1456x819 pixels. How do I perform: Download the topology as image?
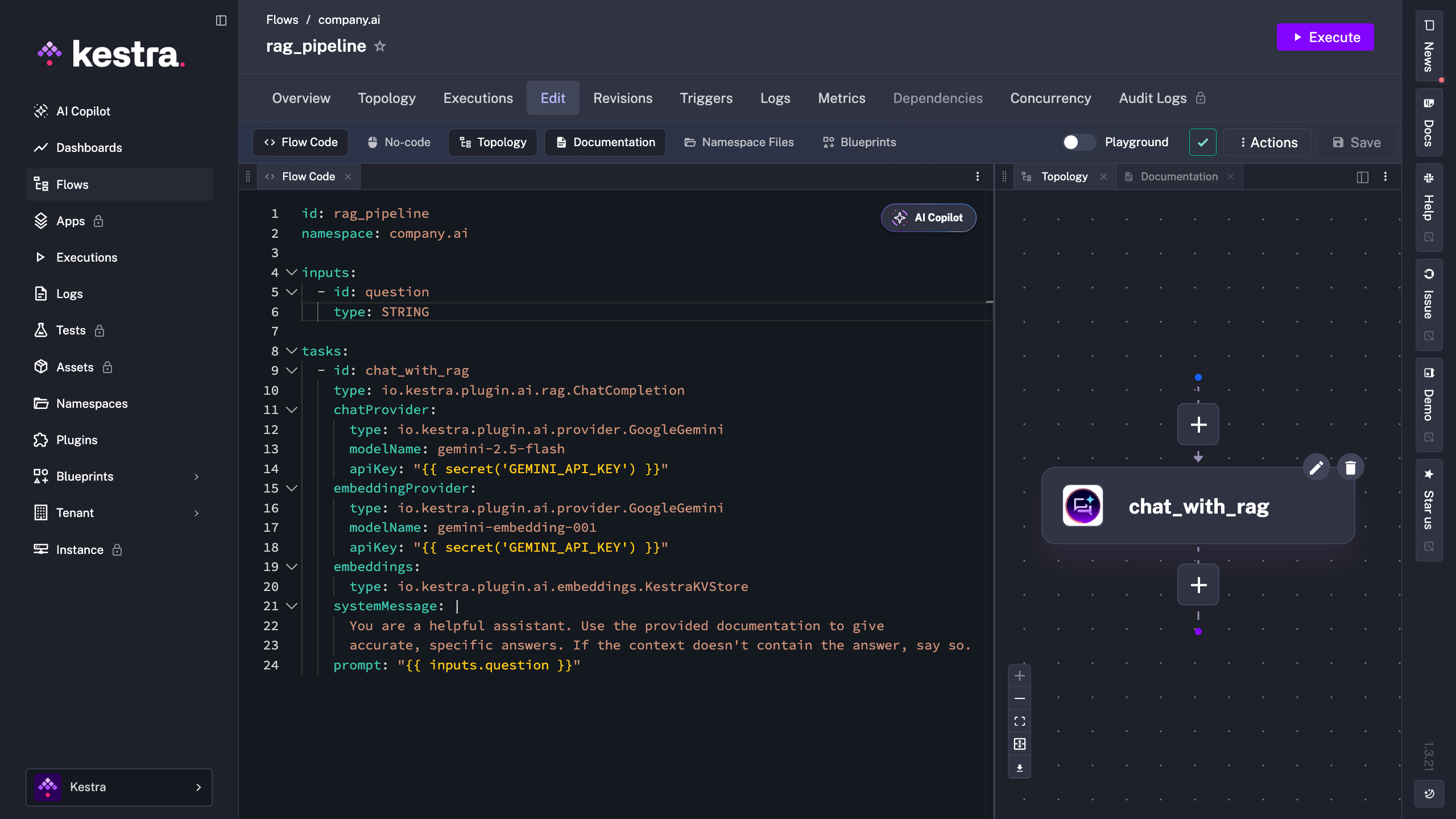(x=1020, y=767)
